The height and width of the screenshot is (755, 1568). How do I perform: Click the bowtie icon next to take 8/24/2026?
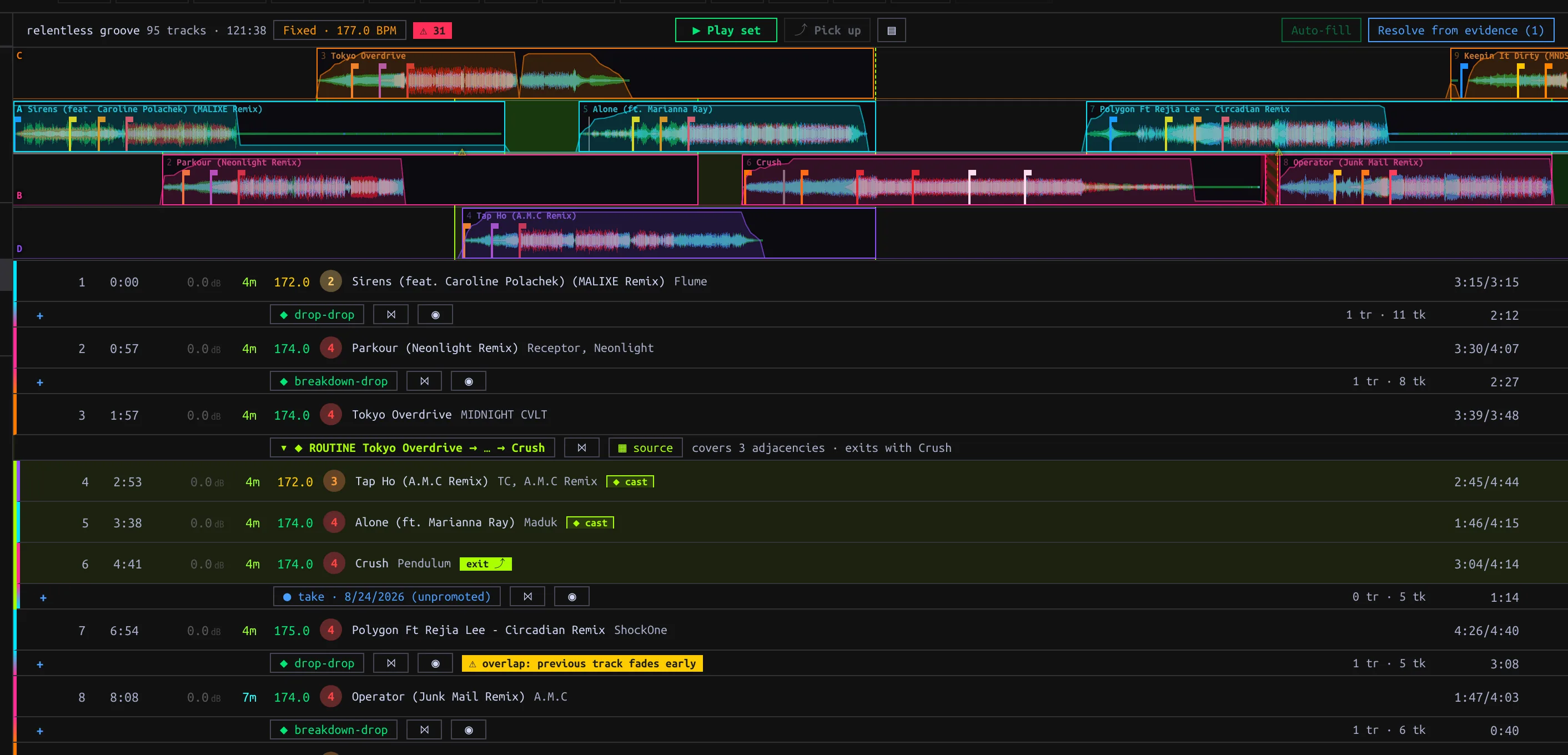527,597
